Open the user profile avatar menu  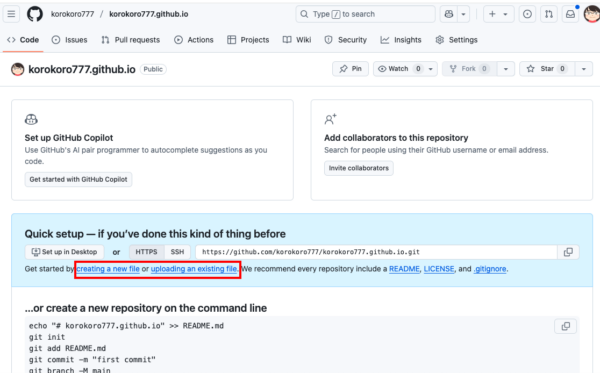pyautogui.click(x=592, y=14)
